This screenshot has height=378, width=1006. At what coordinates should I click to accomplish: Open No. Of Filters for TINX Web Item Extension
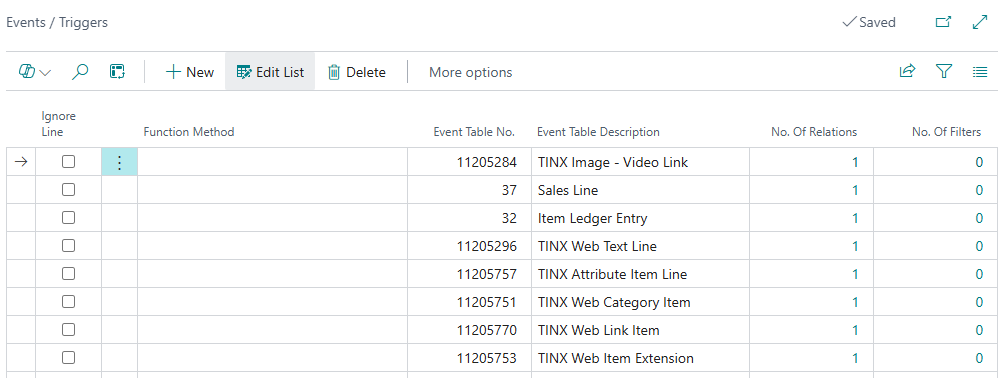coord(979,359)
